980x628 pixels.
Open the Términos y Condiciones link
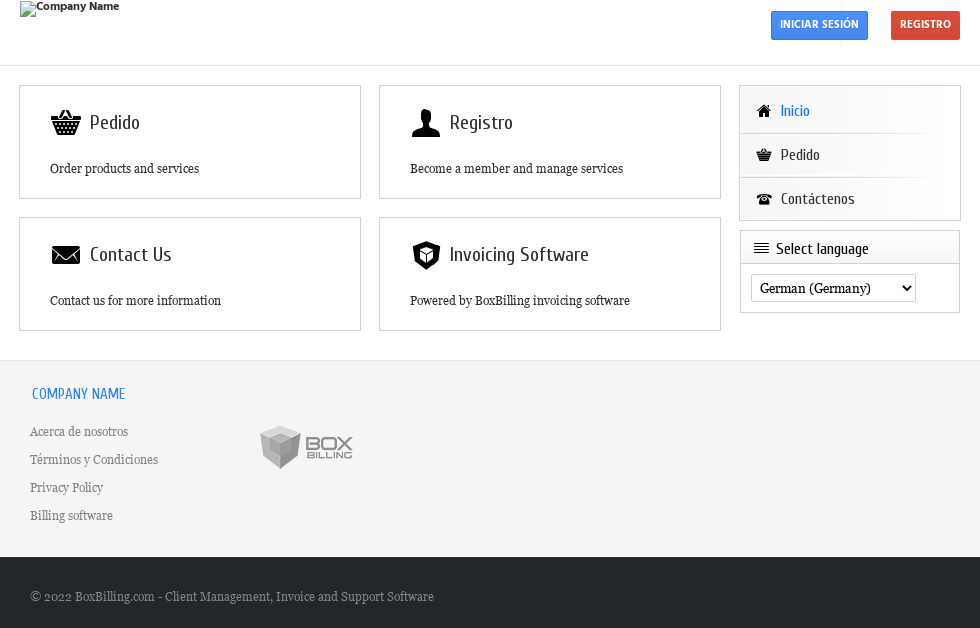click(x=94, y=459)
